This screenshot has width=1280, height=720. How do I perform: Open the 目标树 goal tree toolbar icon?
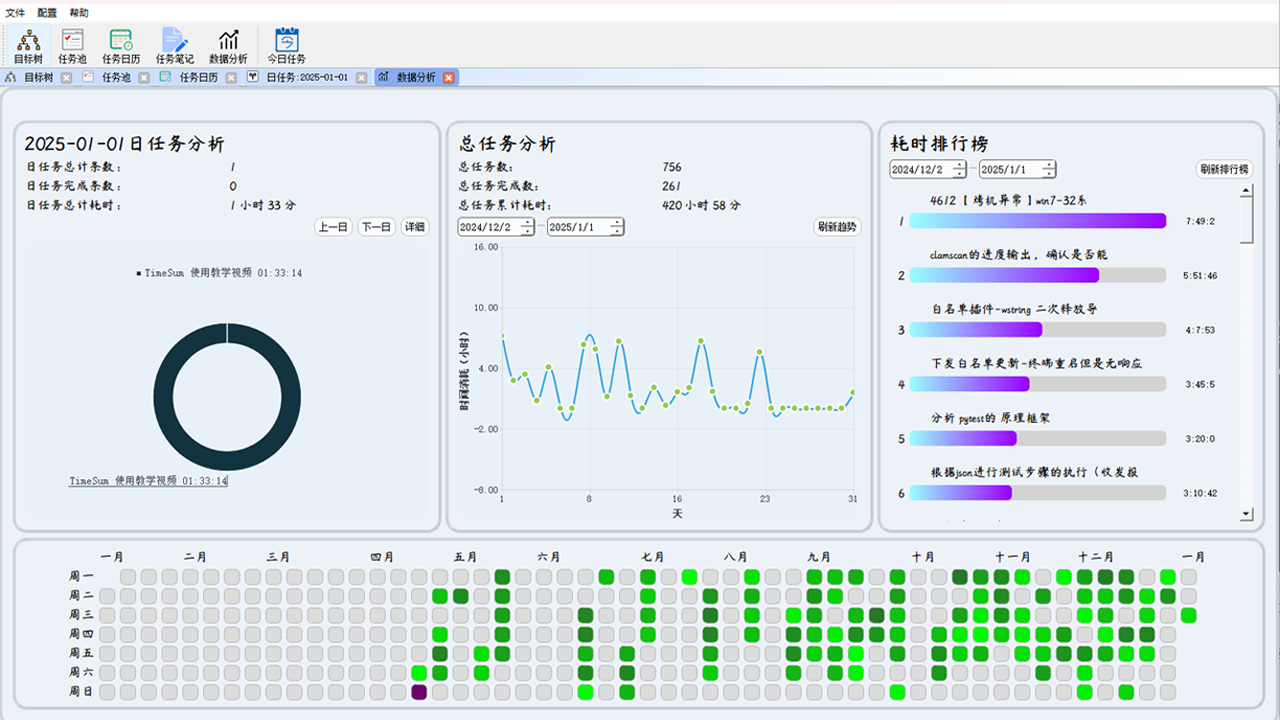(28, 46)
